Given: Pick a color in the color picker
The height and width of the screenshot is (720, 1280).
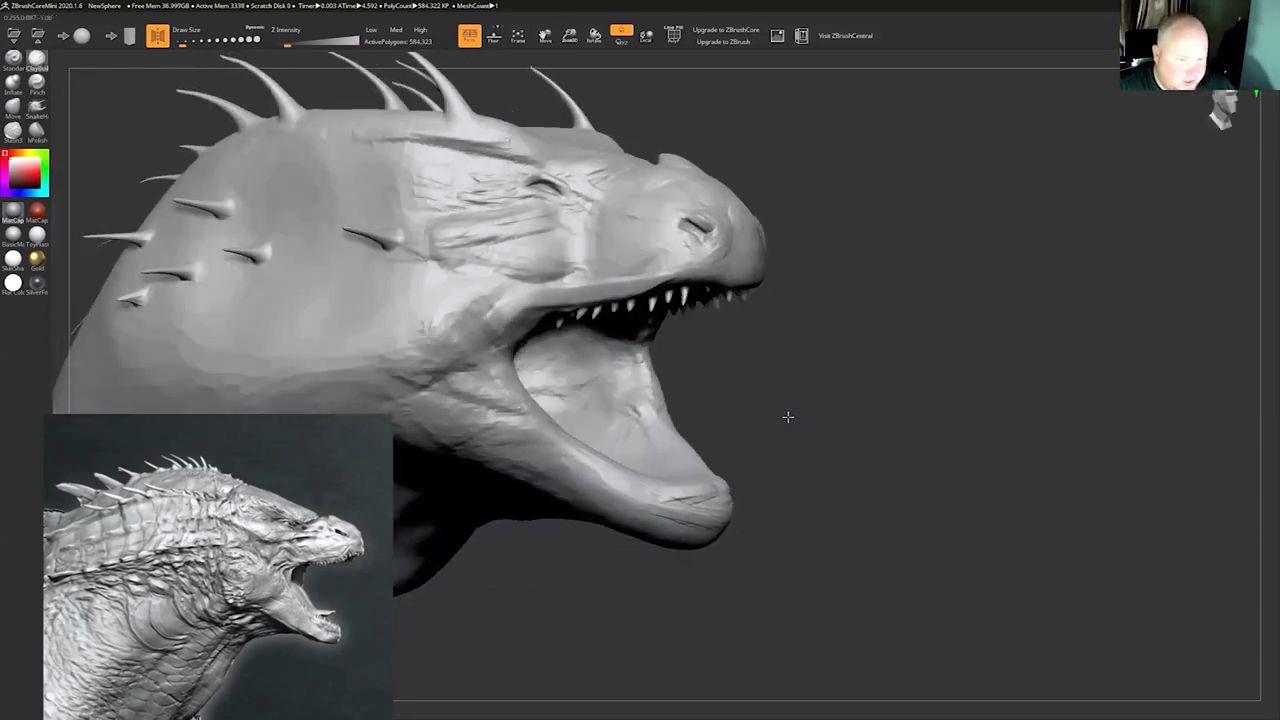Looking at the screenshot, I should point(24,173).
